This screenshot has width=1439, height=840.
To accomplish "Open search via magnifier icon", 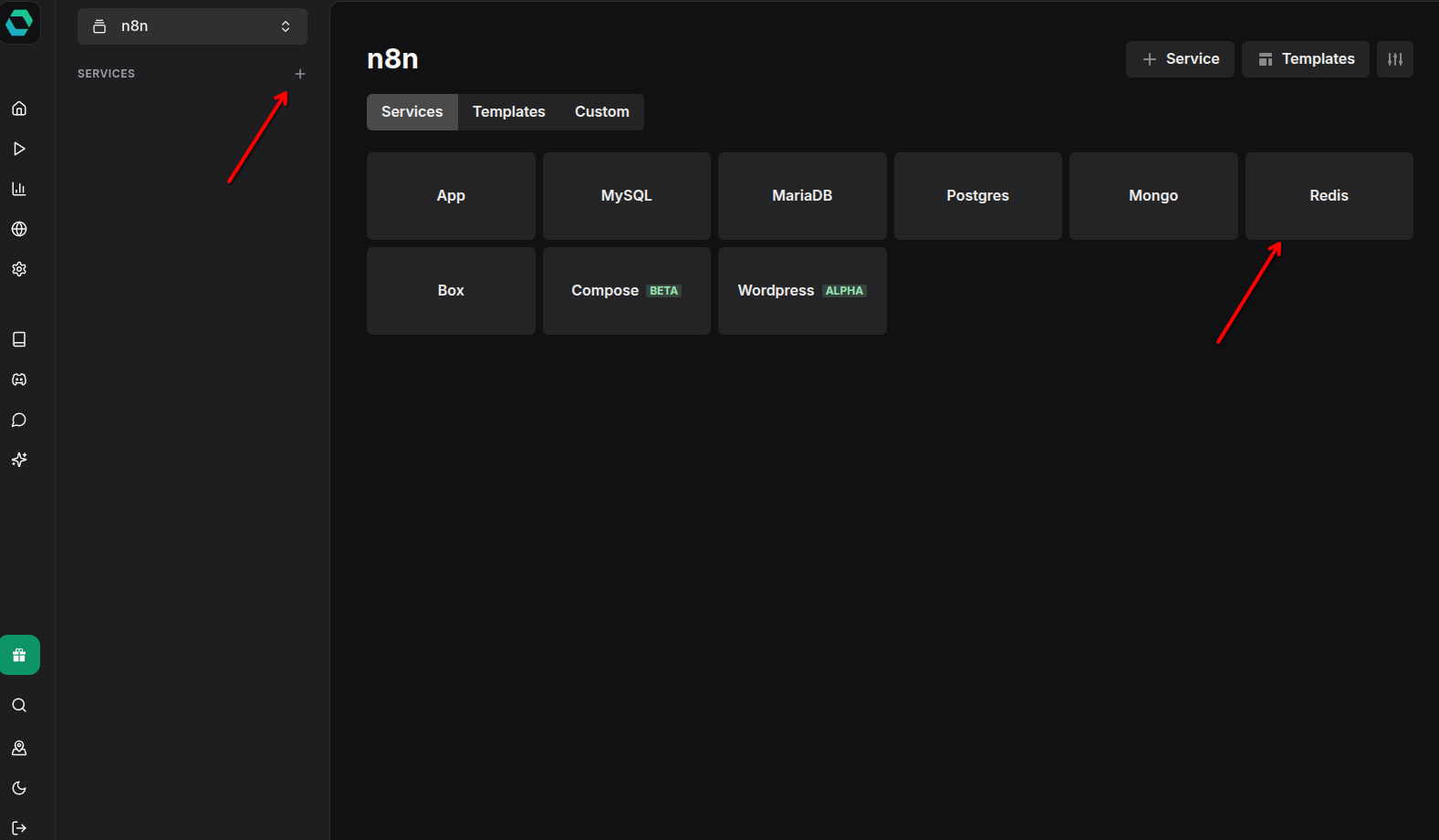I will pos(19,705).
